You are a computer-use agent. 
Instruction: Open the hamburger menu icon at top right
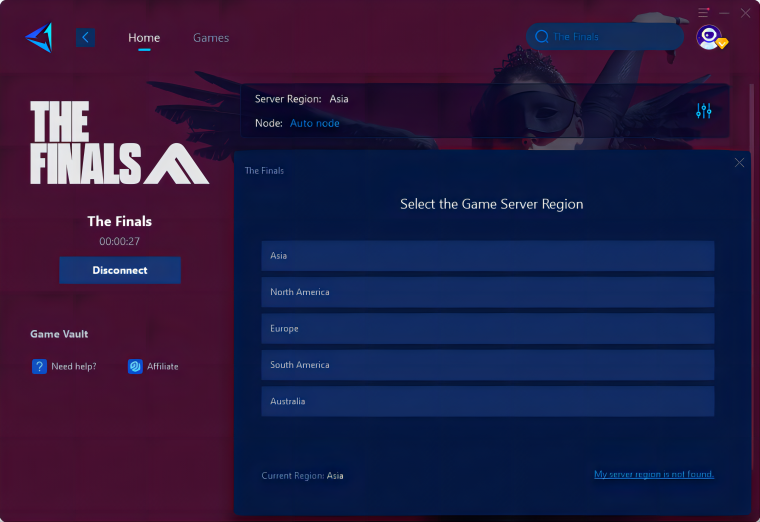(x=703, y=12)
